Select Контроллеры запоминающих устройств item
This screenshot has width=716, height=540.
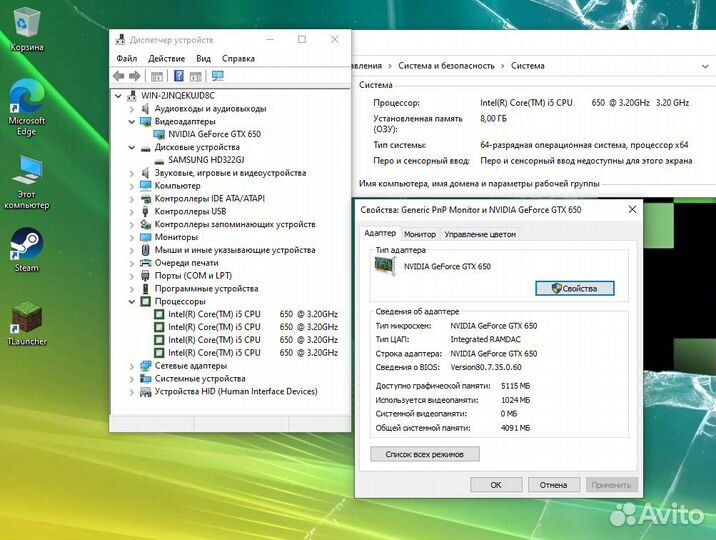click(x=235, y=224)
